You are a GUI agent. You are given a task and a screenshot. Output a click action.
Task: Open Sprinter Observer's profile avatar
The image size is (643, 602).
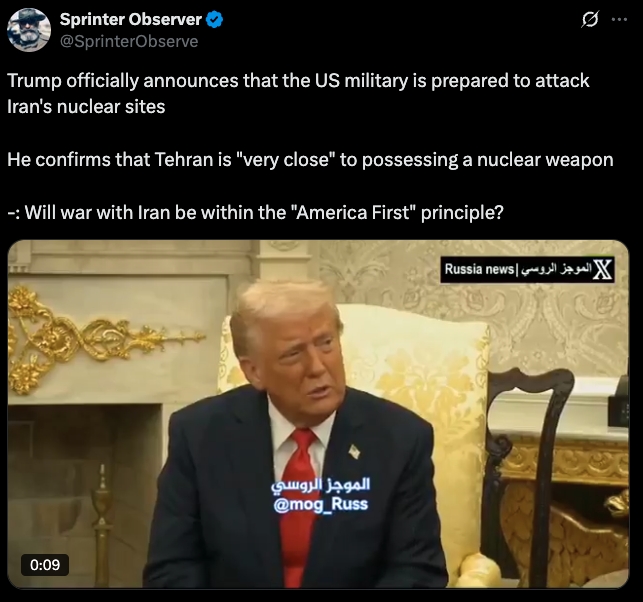(29, 30)
